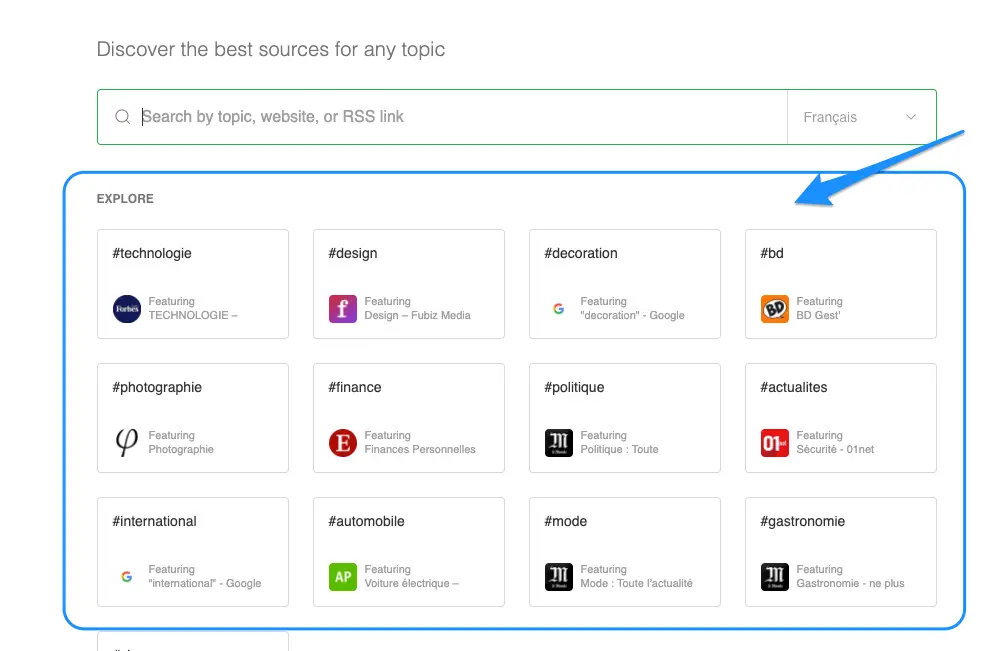Click the phi symbol icon under #photographie
This screenshot has height=651, width=1007.
click(127, 443)
